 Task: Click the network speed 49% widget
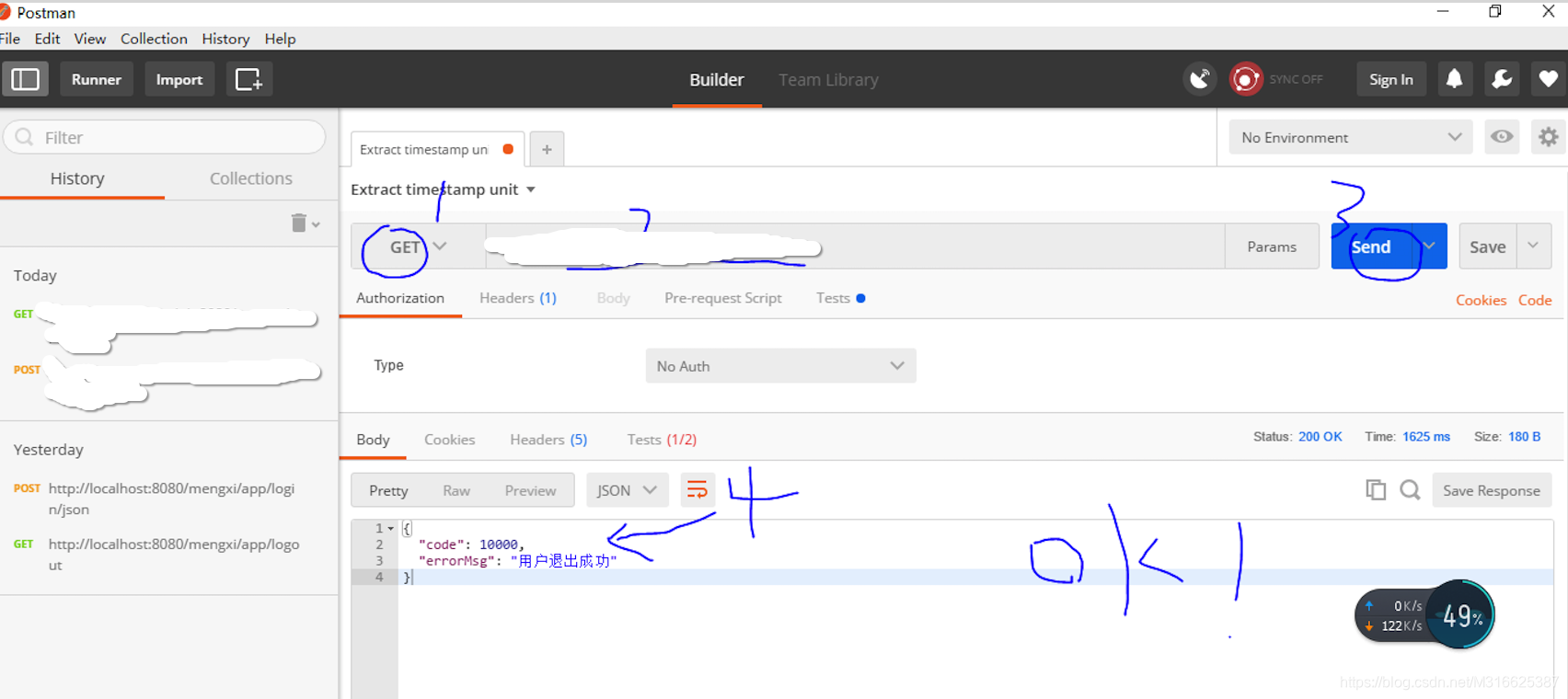pyautogui.click(x=1424, y=614)
